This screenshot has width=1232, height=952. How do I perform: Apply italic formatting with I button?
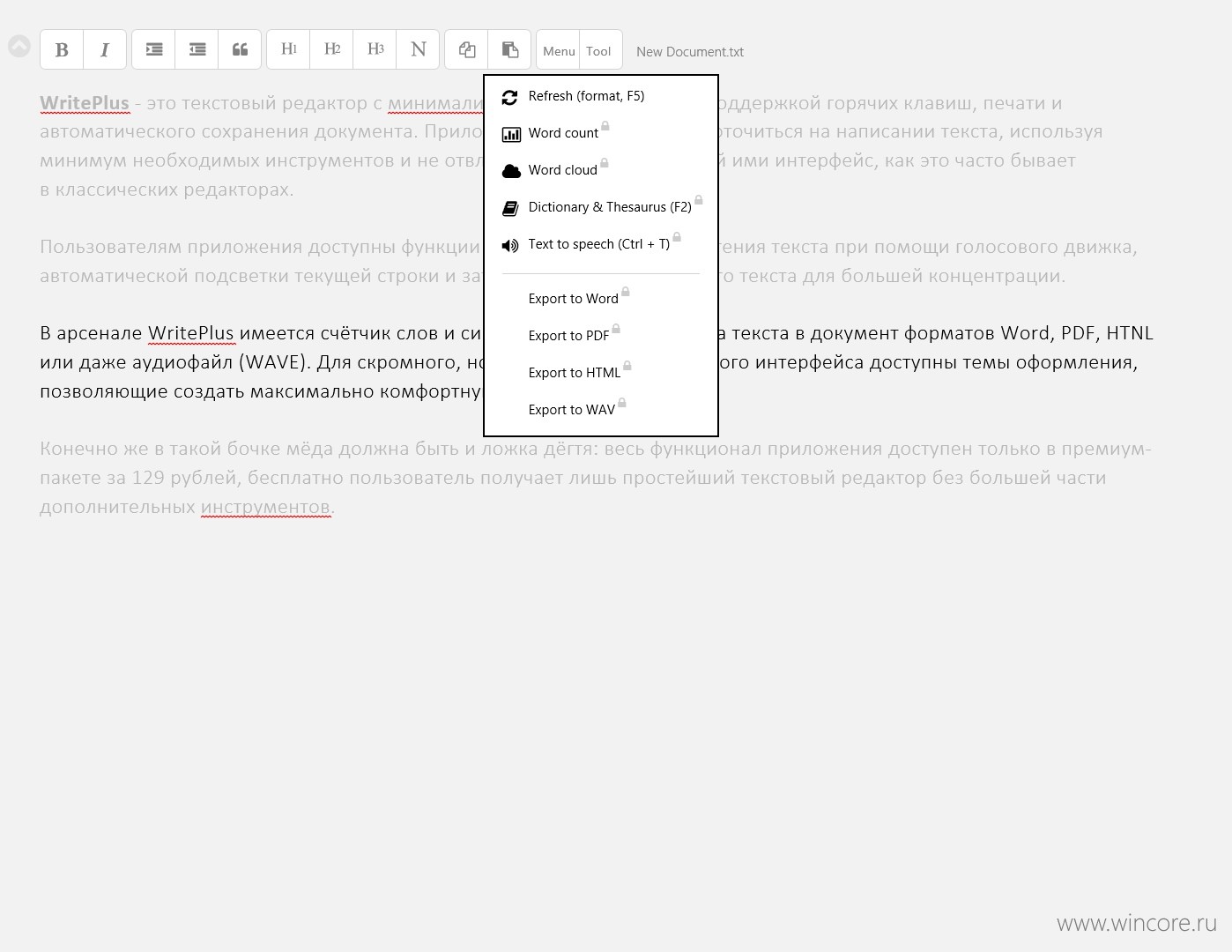pos(105,49)
